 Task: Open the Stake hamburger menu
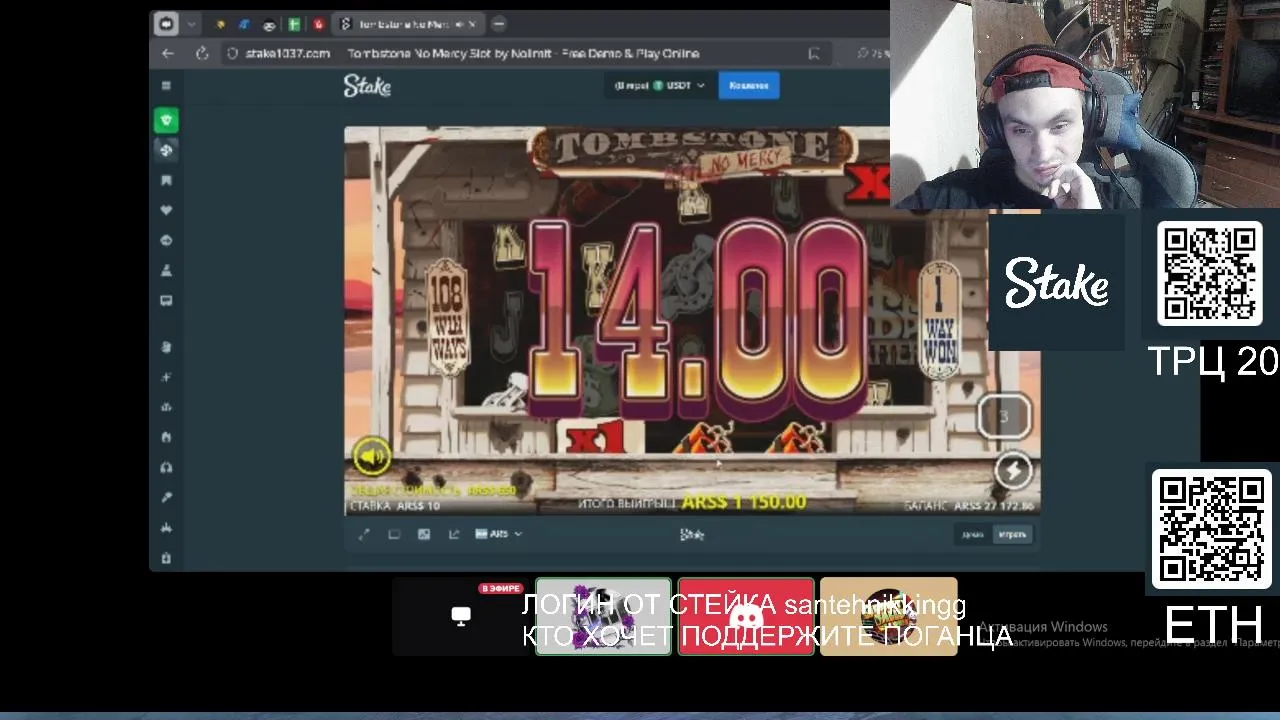166,86
